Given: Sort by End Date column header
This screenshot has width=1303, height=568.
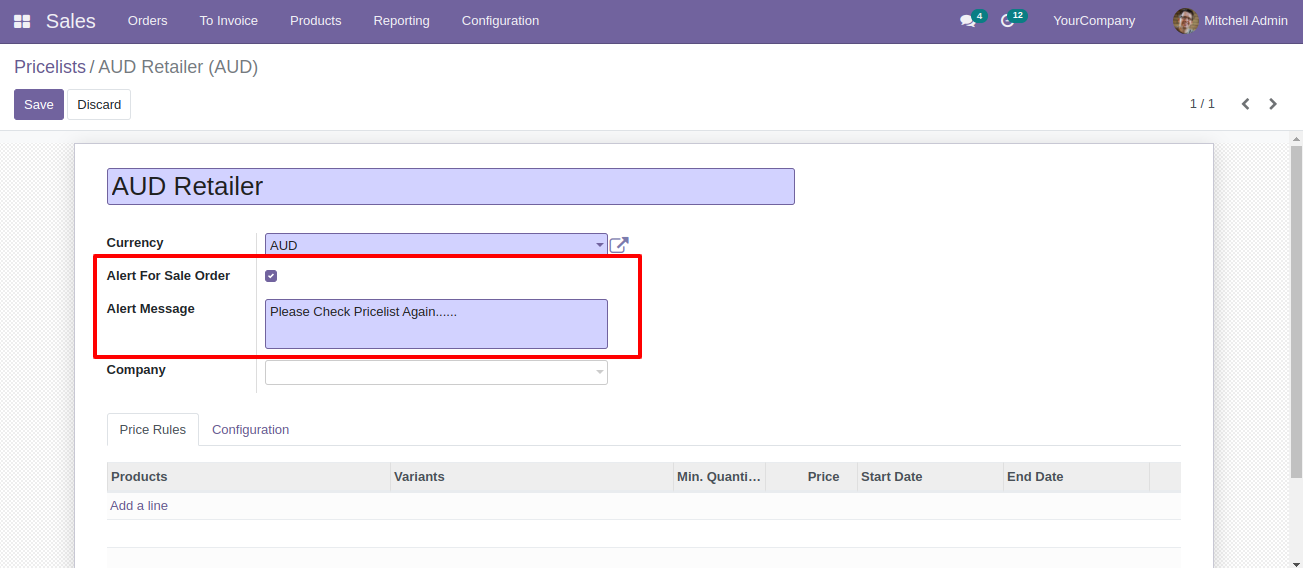Looking at the screenshot, I should [1077, 477].
